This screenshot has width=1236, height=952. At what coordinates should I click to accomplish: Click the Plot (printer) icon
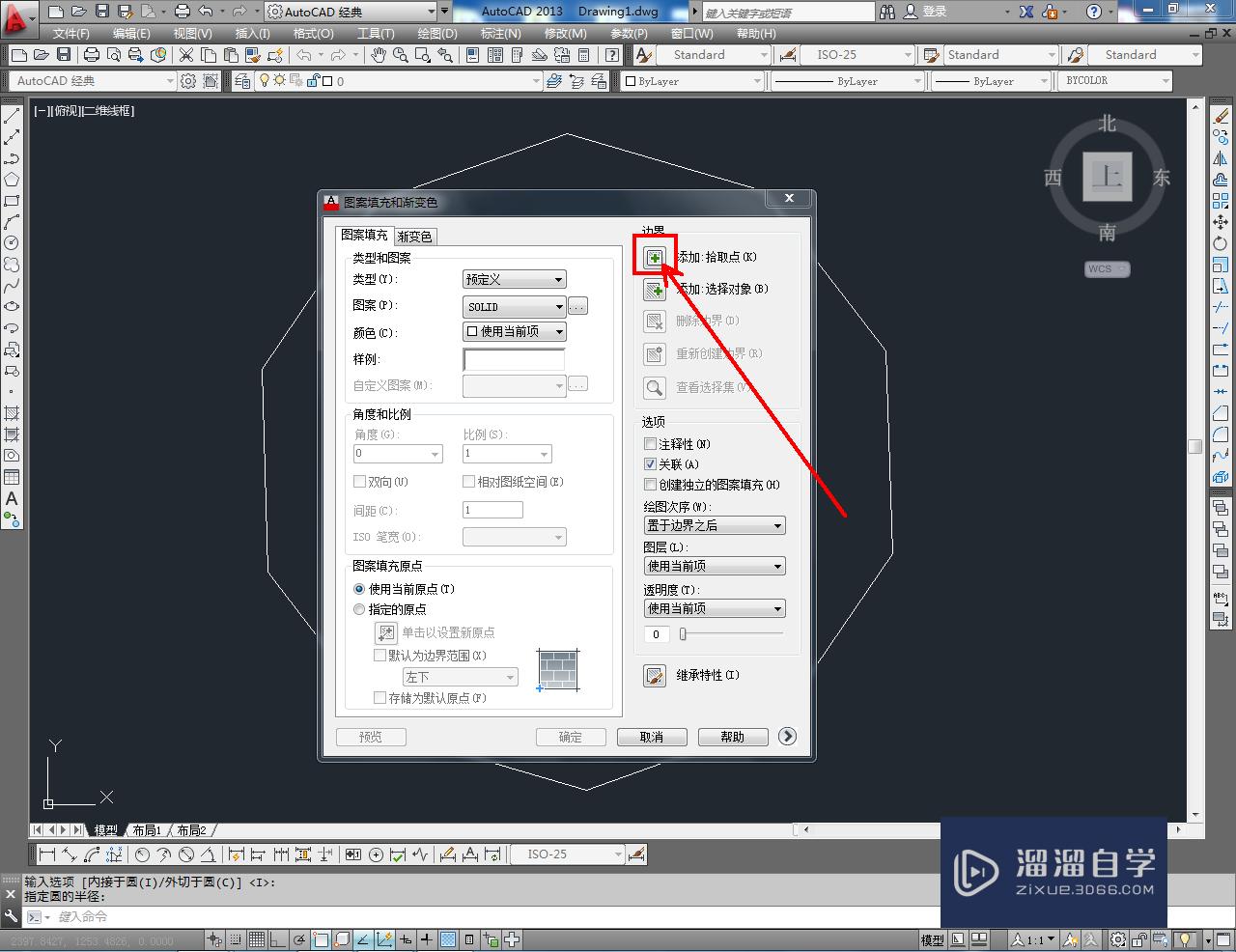coord(92,55)
